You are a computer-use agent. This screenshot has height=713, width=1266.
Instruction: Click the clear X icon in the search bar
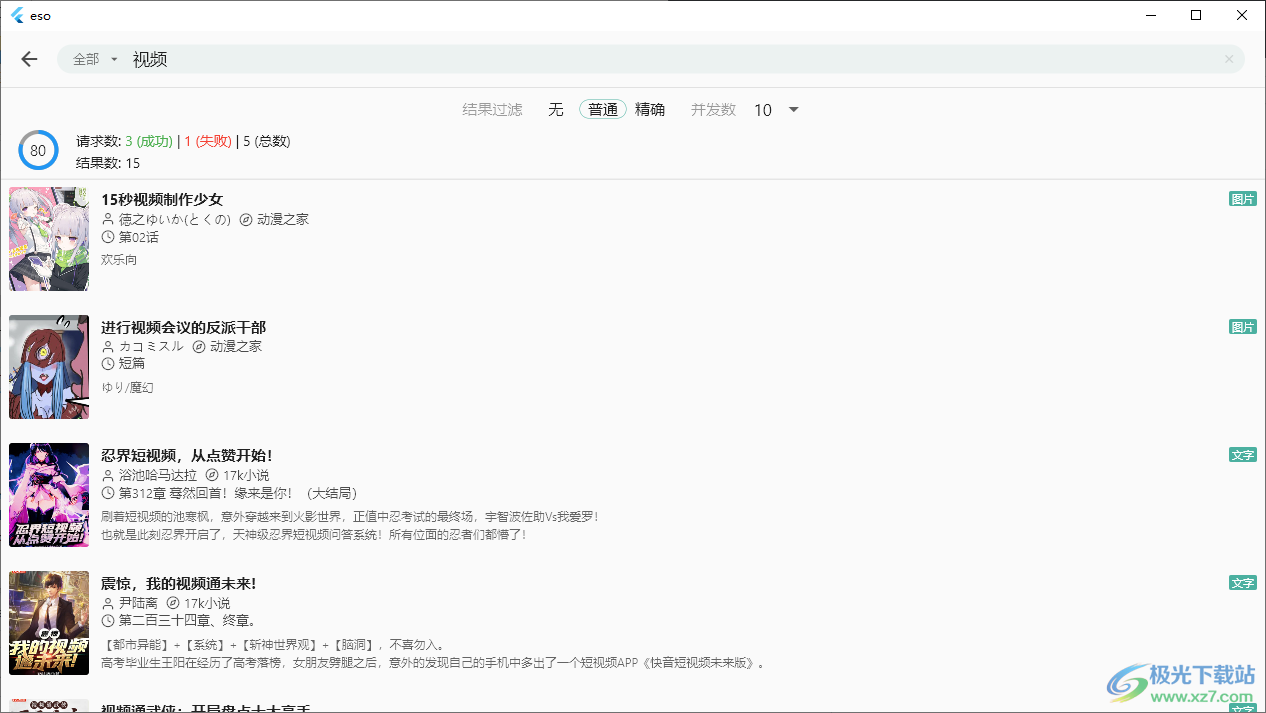pyautogui.click(x=1229, y=59)
